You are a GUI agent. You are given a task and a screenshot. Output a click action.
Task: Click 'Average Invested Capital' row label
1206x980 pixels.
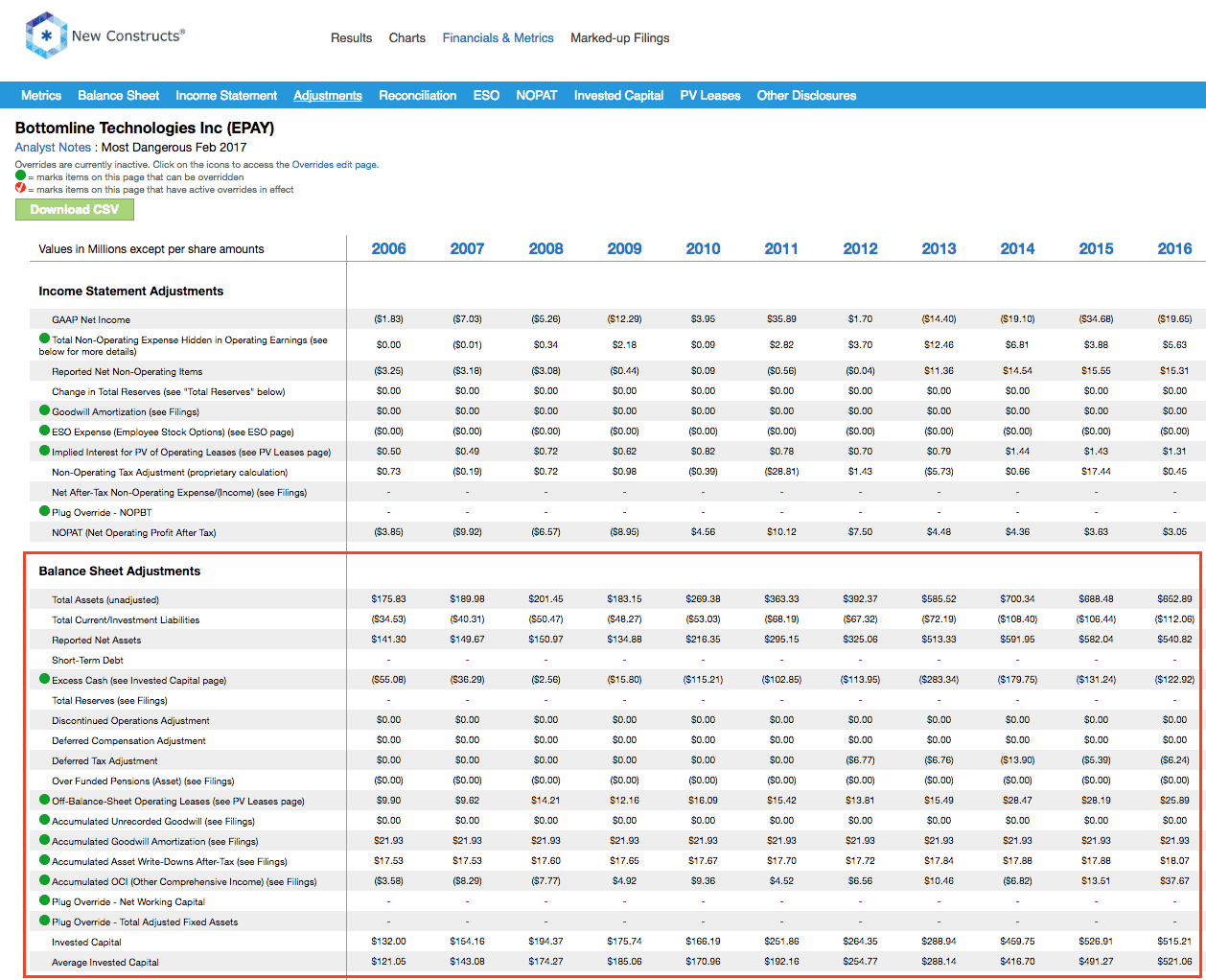click(105, 963)
